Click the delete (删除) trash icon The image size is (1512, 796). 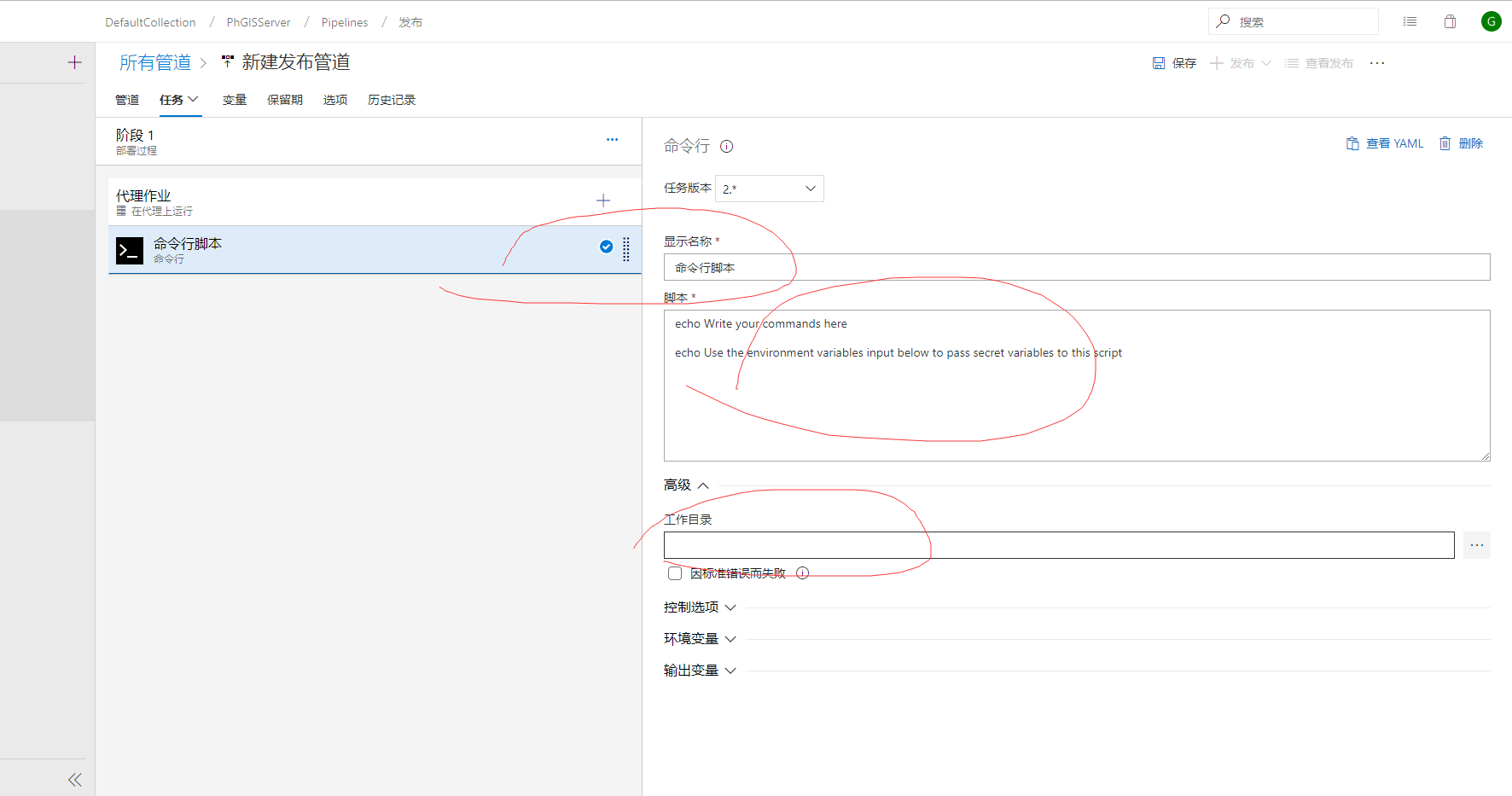[x=1445, y=143]
